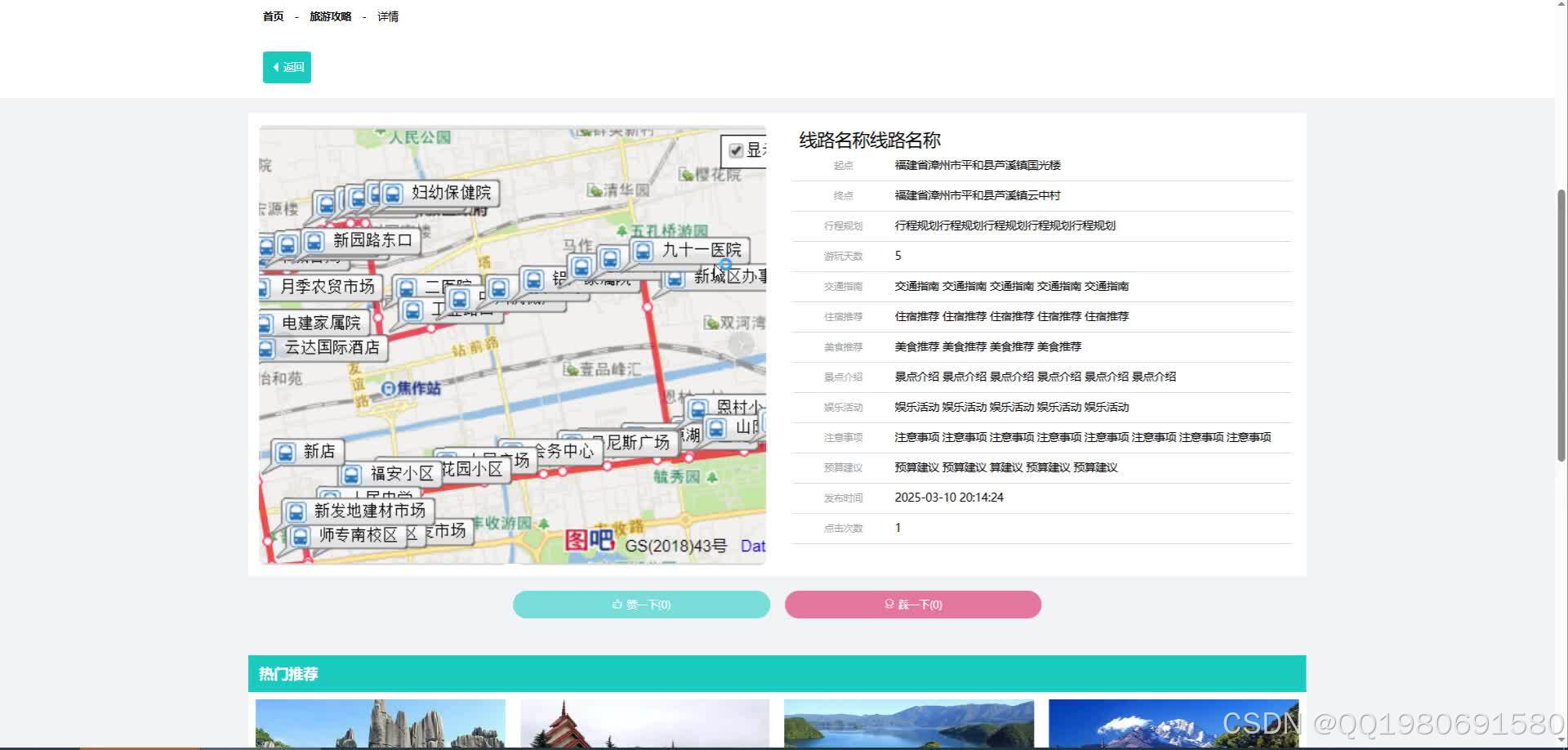Click the thumbs-down icon inside 踩一下 button
The height and width of the screenshot is (750, 1568).
coord(888,605)
